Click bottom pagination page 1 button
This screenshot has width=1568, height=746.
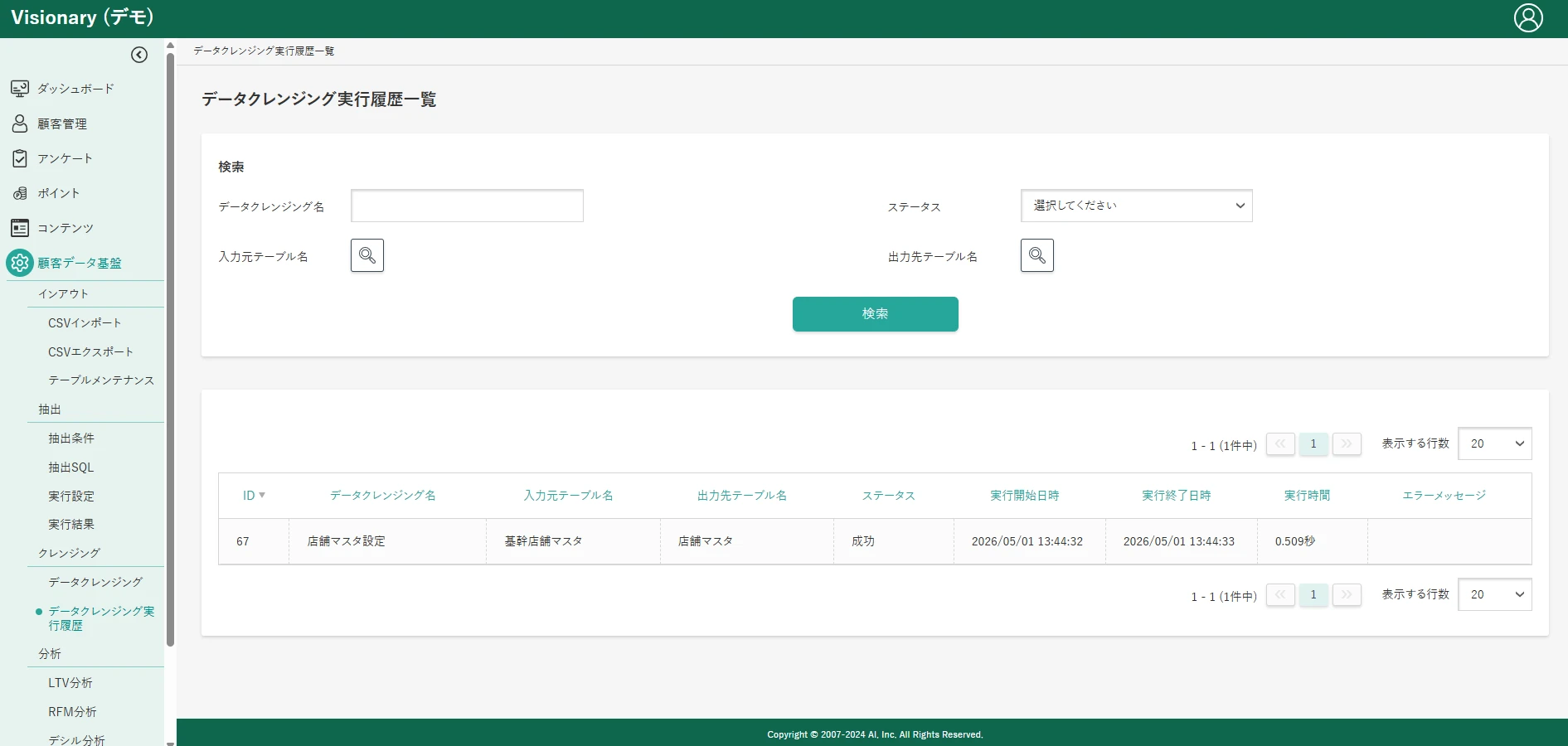tap(1313, 595)
